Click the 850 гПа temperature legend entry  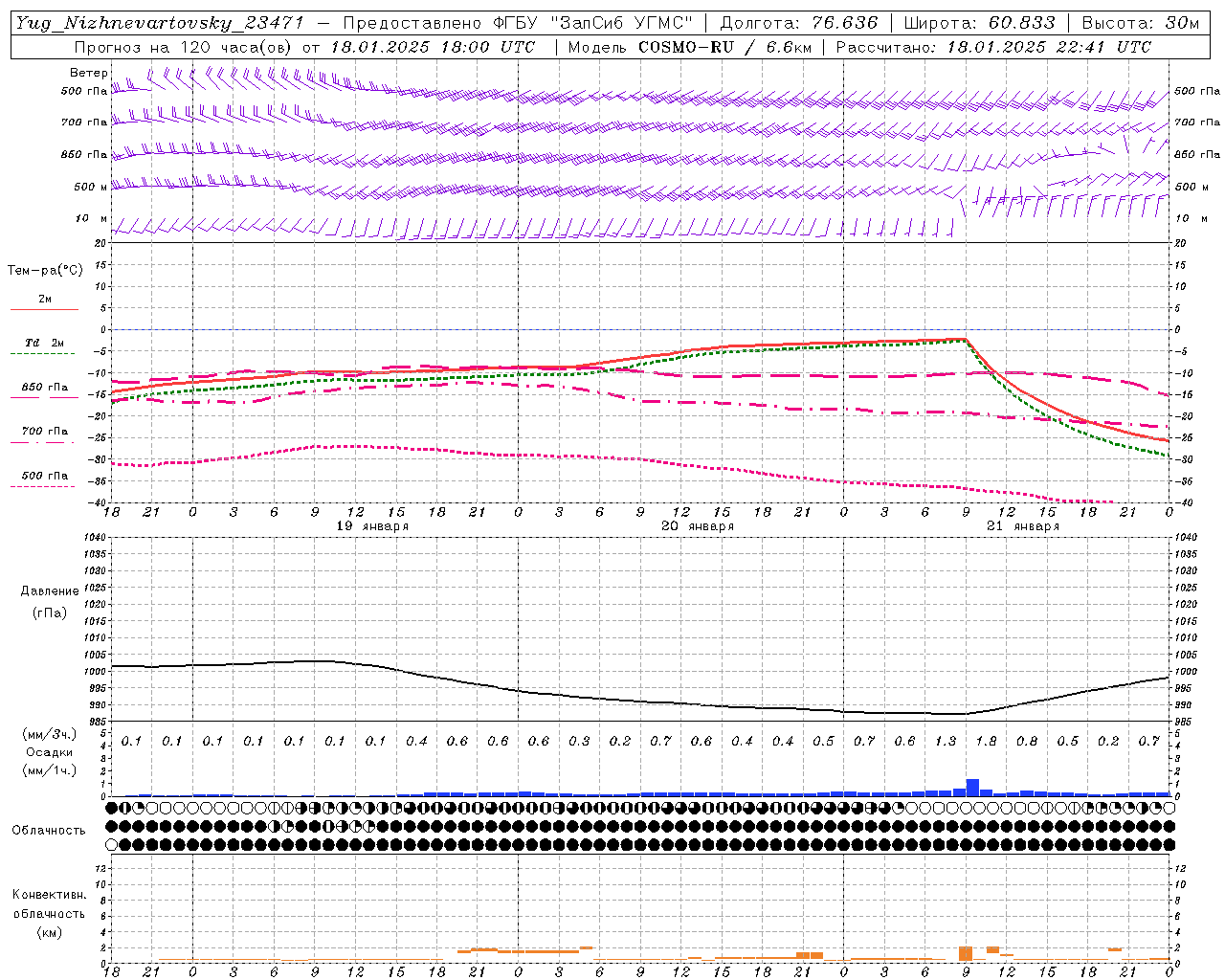44,388
